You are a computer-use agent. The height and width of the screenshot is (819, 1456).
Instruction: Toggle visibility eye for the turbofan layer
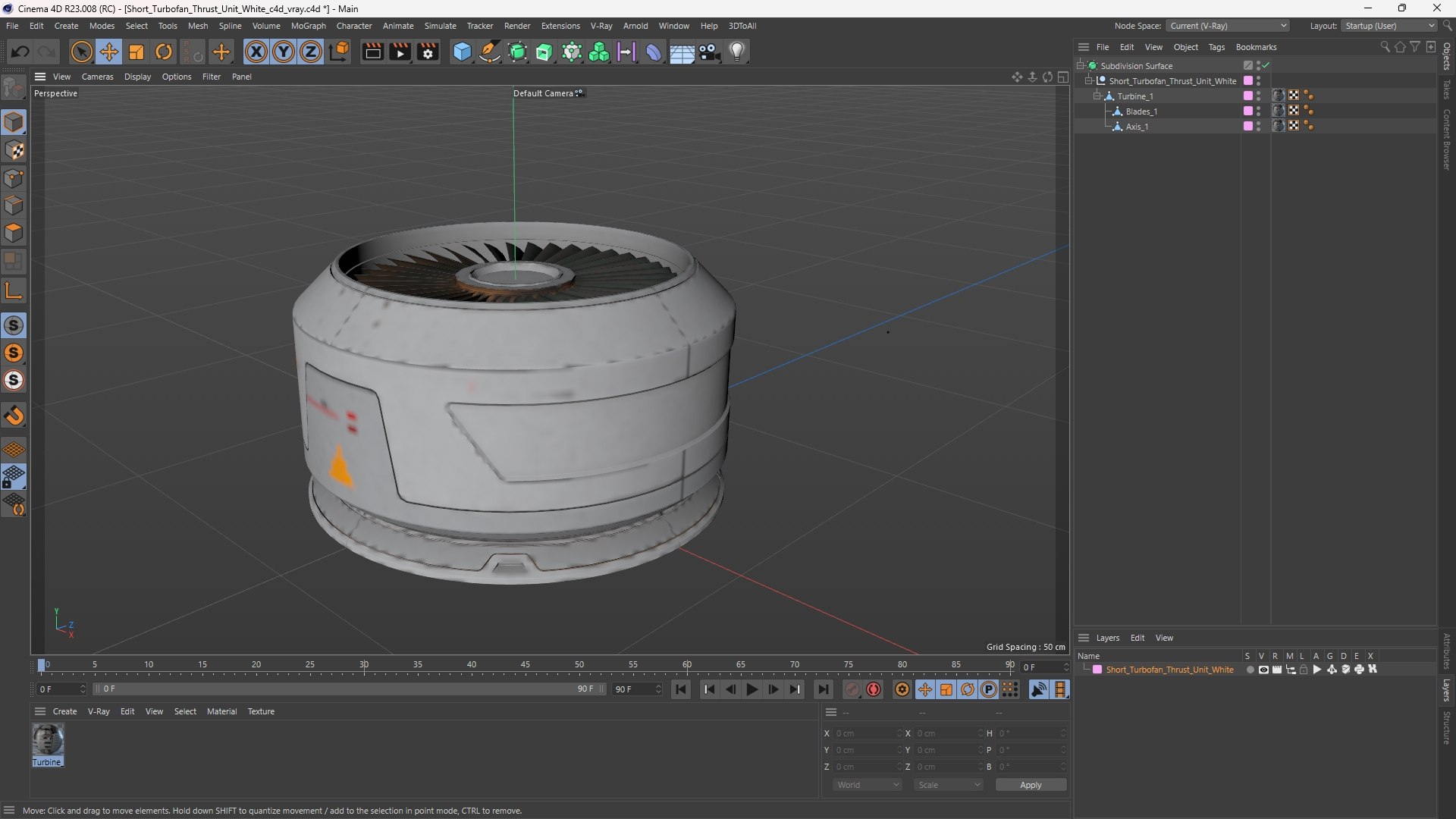[x=1263, y=670]
